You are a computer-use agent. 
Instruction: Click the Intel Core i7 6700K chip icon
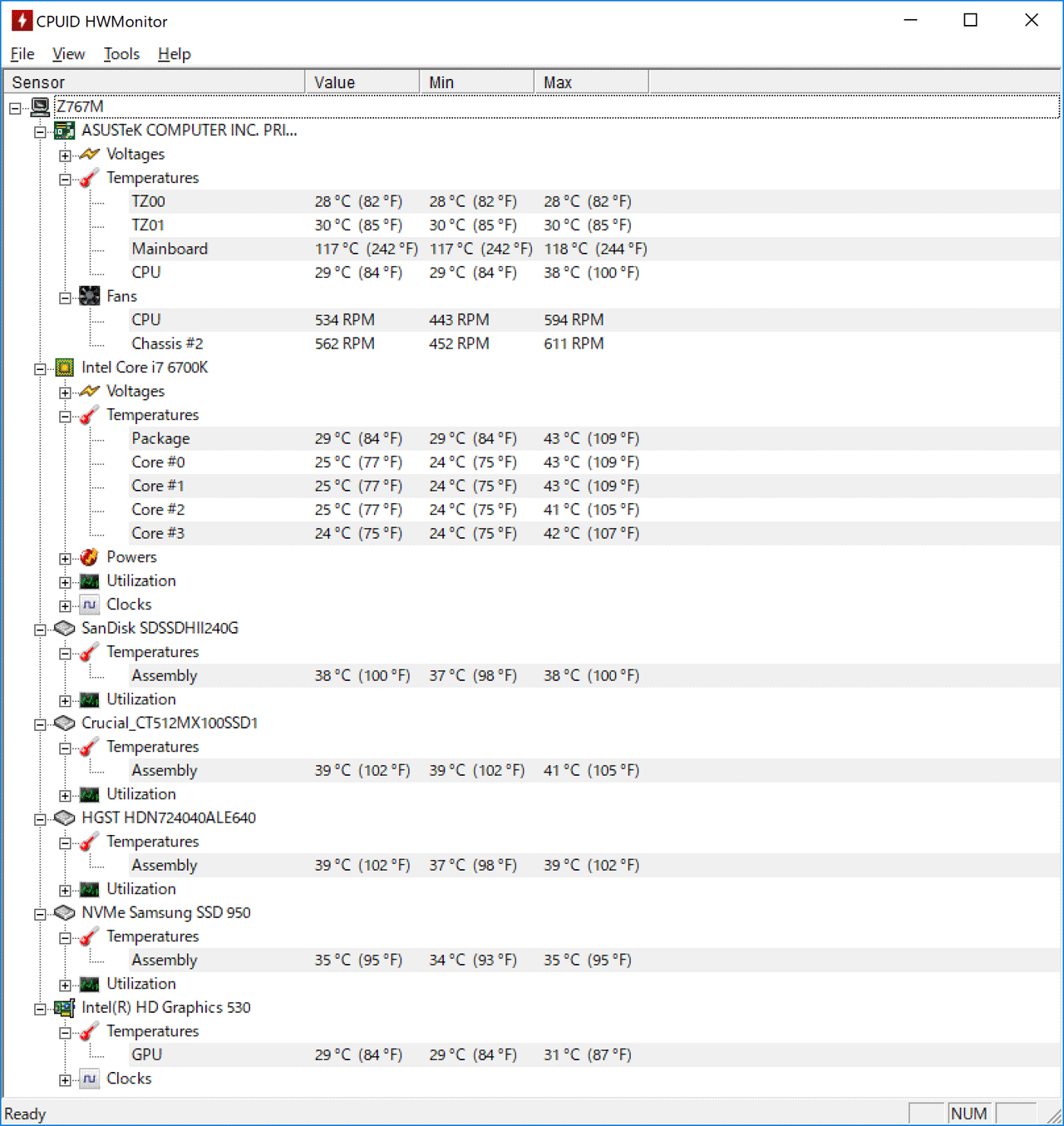[x=64, y=368]
